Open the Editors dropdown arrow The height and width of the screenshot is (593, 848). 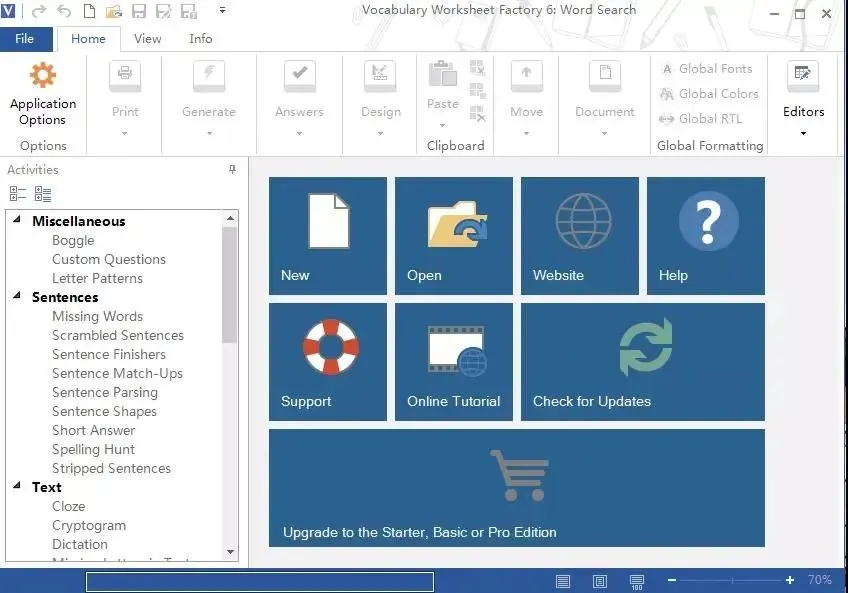point(804,133)
